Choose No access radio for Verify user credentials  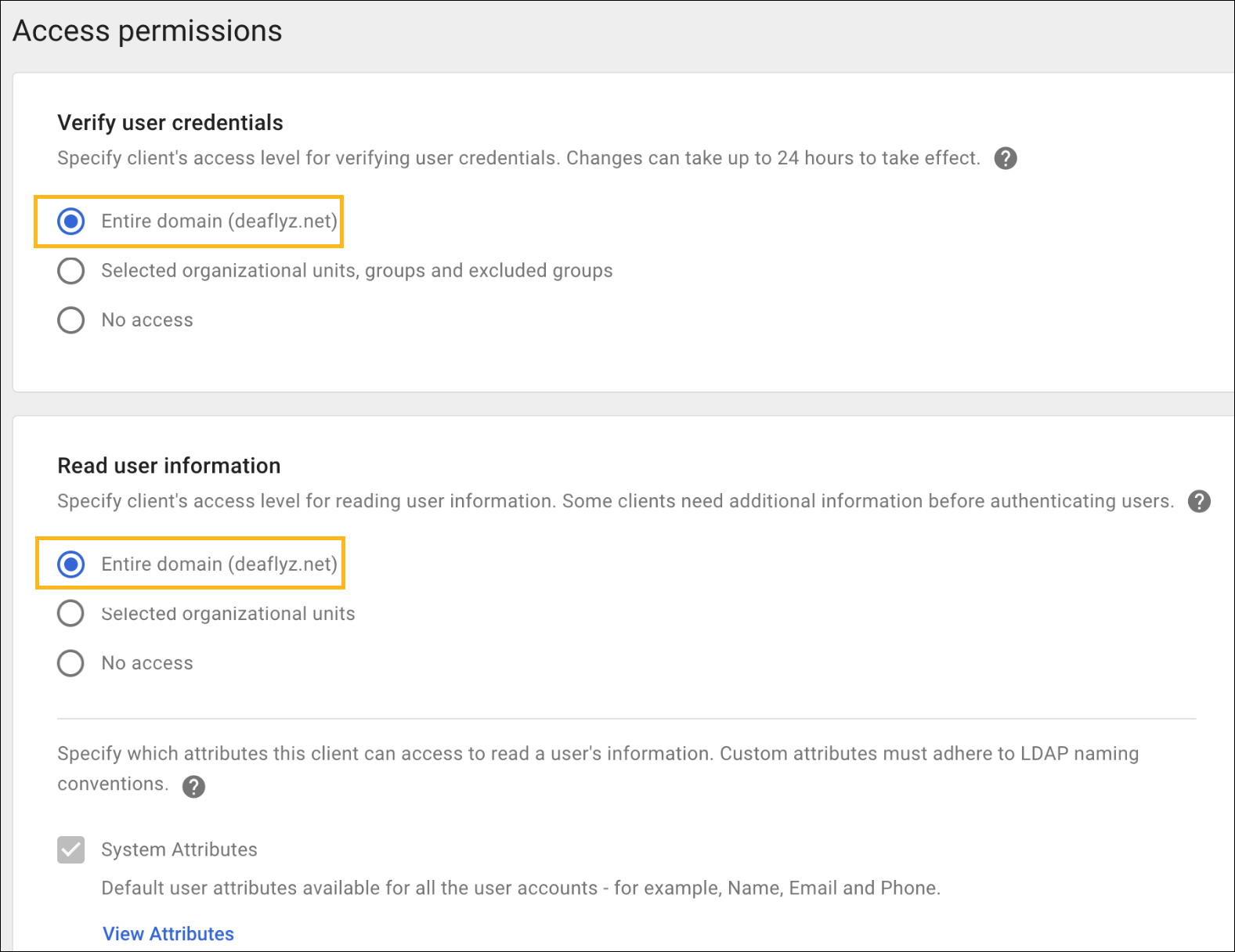tap(71, 320)
